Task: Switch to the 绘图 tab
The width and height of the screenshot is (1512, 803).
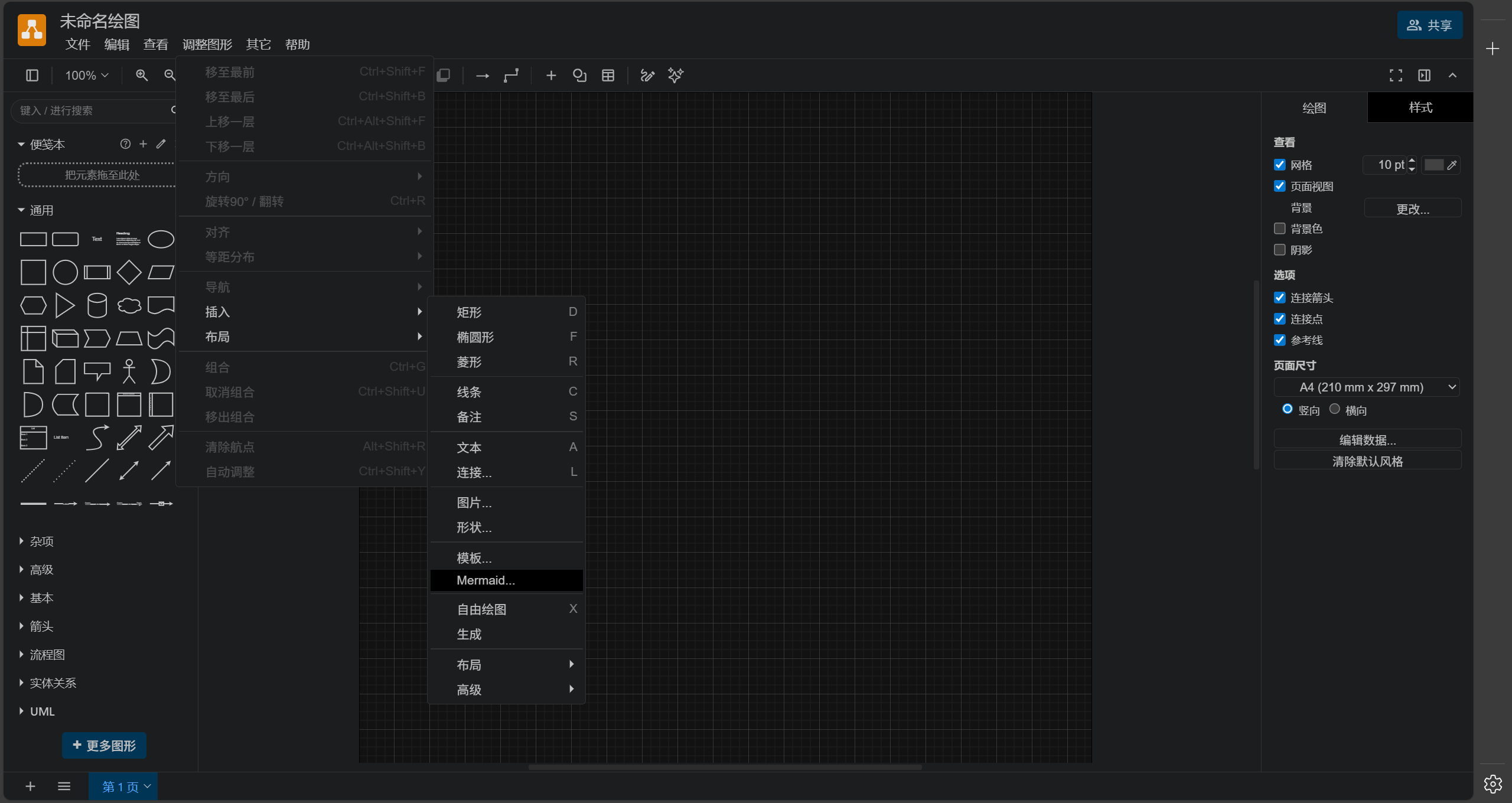Action: pos(1314,107)
